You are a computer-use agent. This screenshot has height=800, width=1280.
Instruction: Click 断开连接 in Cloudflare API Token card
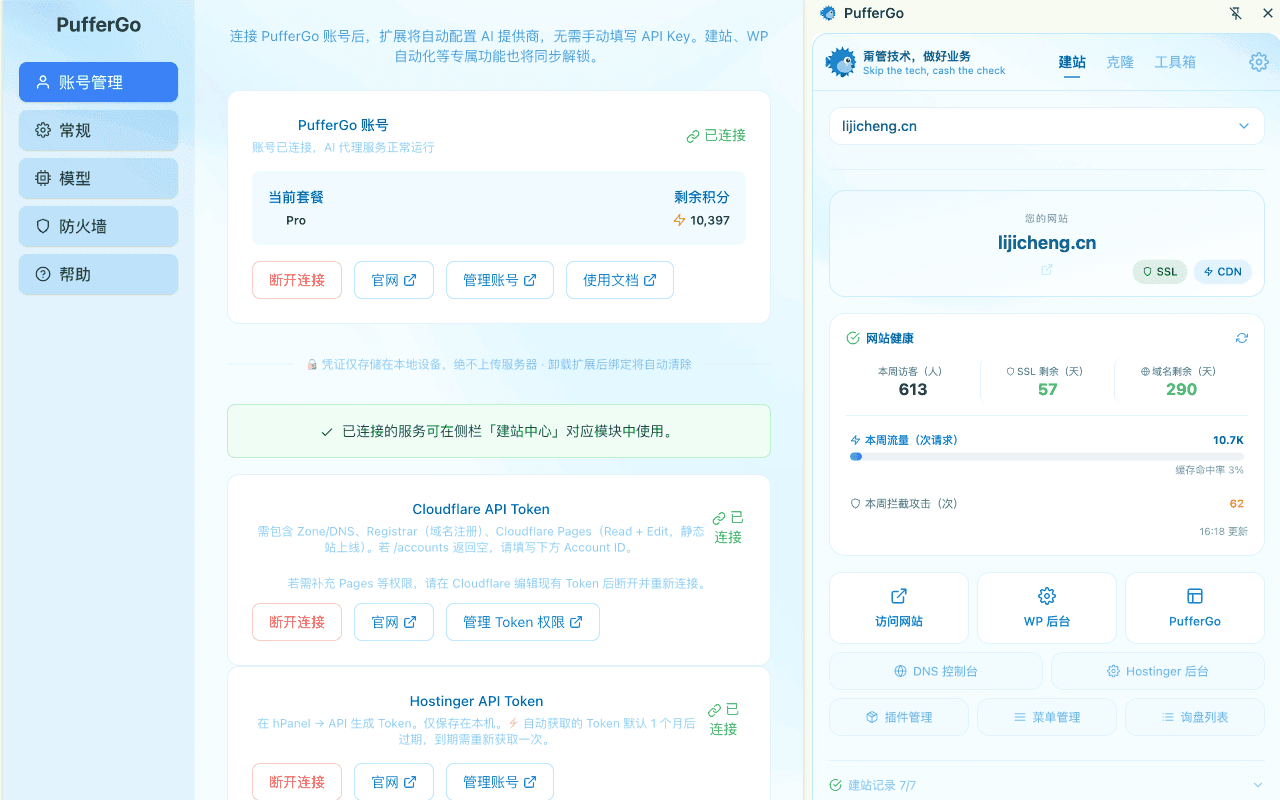click(x=297, y=622)
